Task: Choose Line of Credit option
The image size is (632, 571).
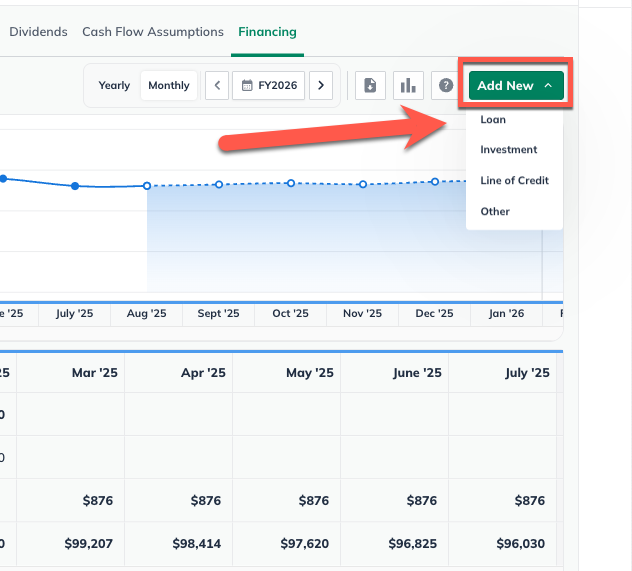Action: tap(514, 181)
